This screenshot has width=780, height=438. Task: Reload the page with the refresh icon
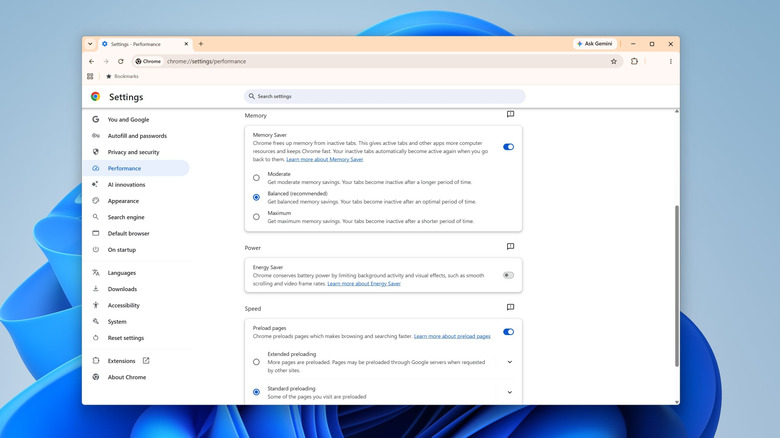(x=120, y=61)
